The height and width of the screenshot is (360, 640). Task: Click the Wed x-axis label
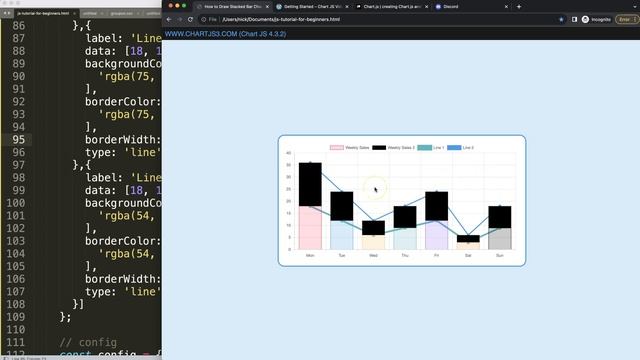(x=373, y=256)
